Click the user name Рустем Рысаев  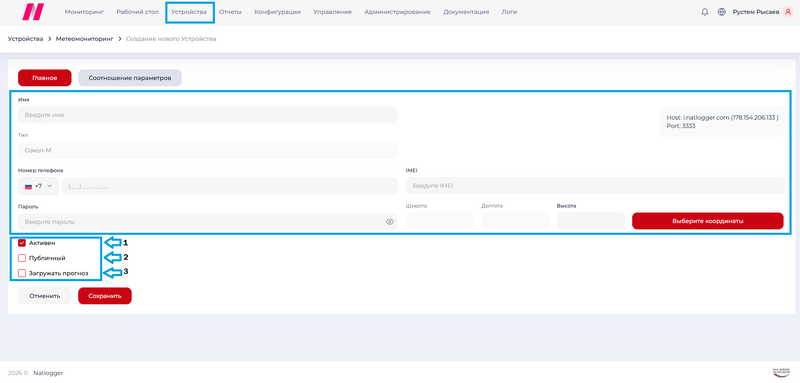tap(756, 12)
